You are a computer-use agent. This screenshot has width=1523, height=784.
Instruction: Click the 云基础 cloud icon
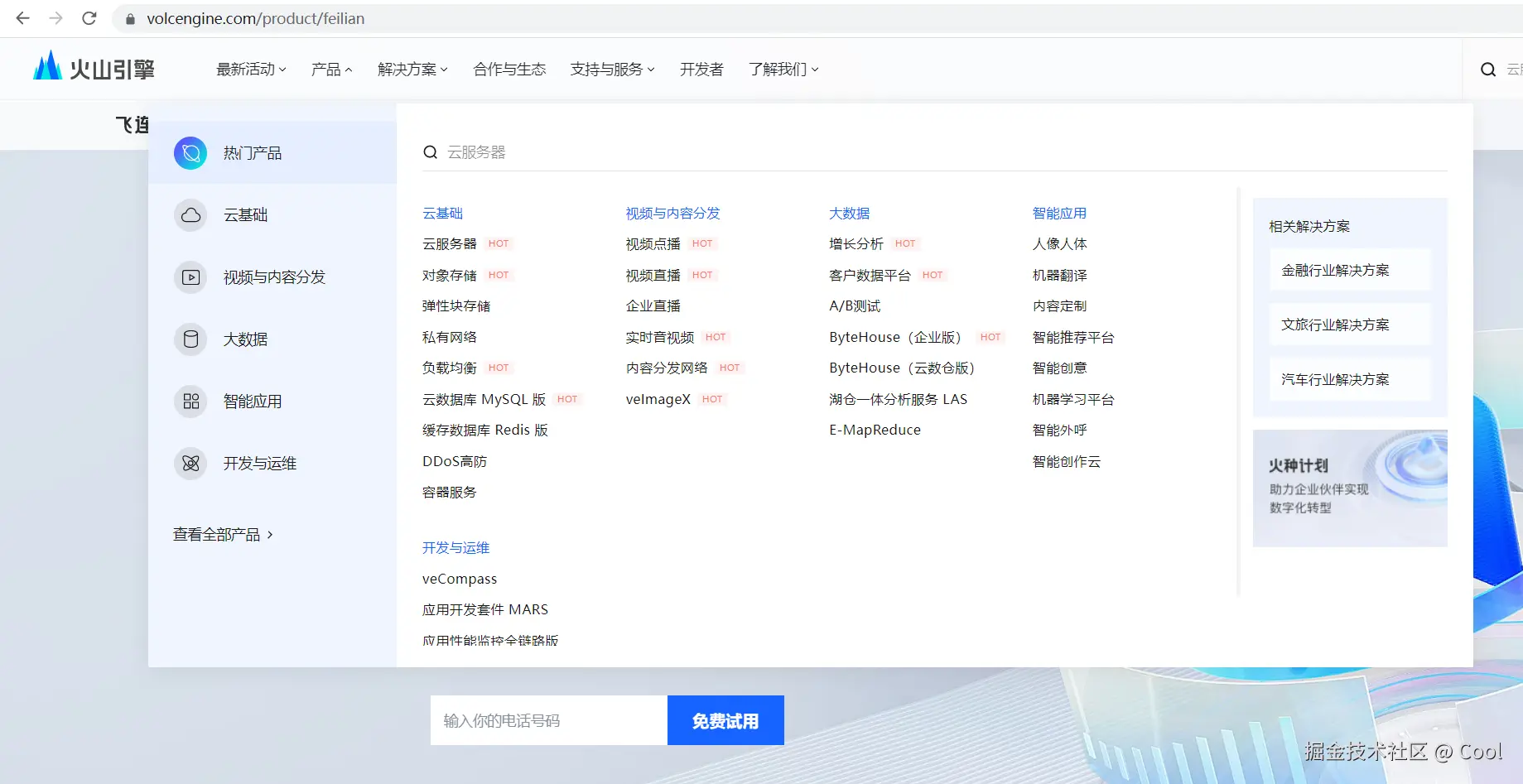pyautogui.click(x=190, y=215)
